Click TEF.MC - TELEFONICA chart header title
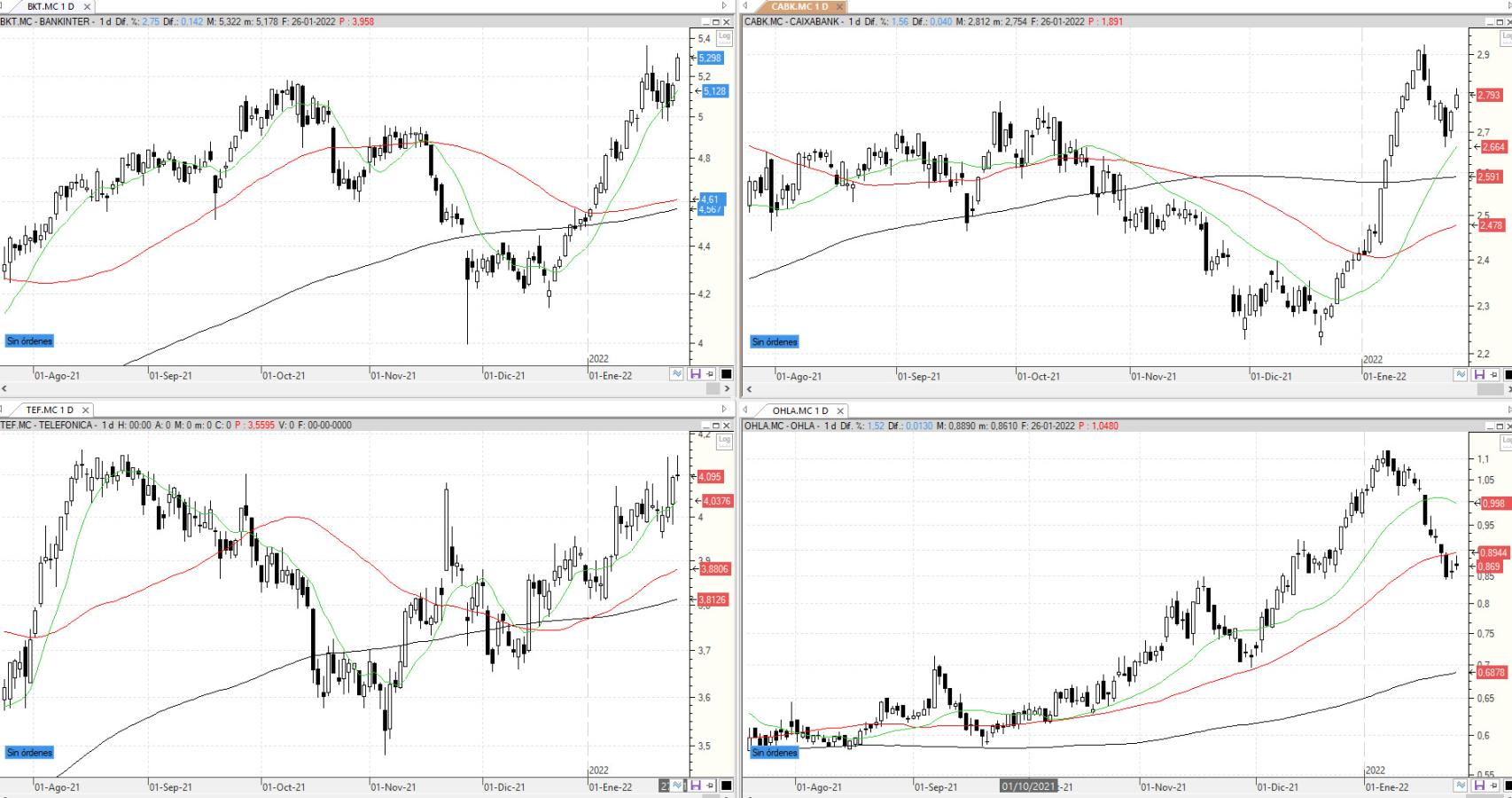The height and width of the screenshot is (798, 1512). [x=46, y=426]
